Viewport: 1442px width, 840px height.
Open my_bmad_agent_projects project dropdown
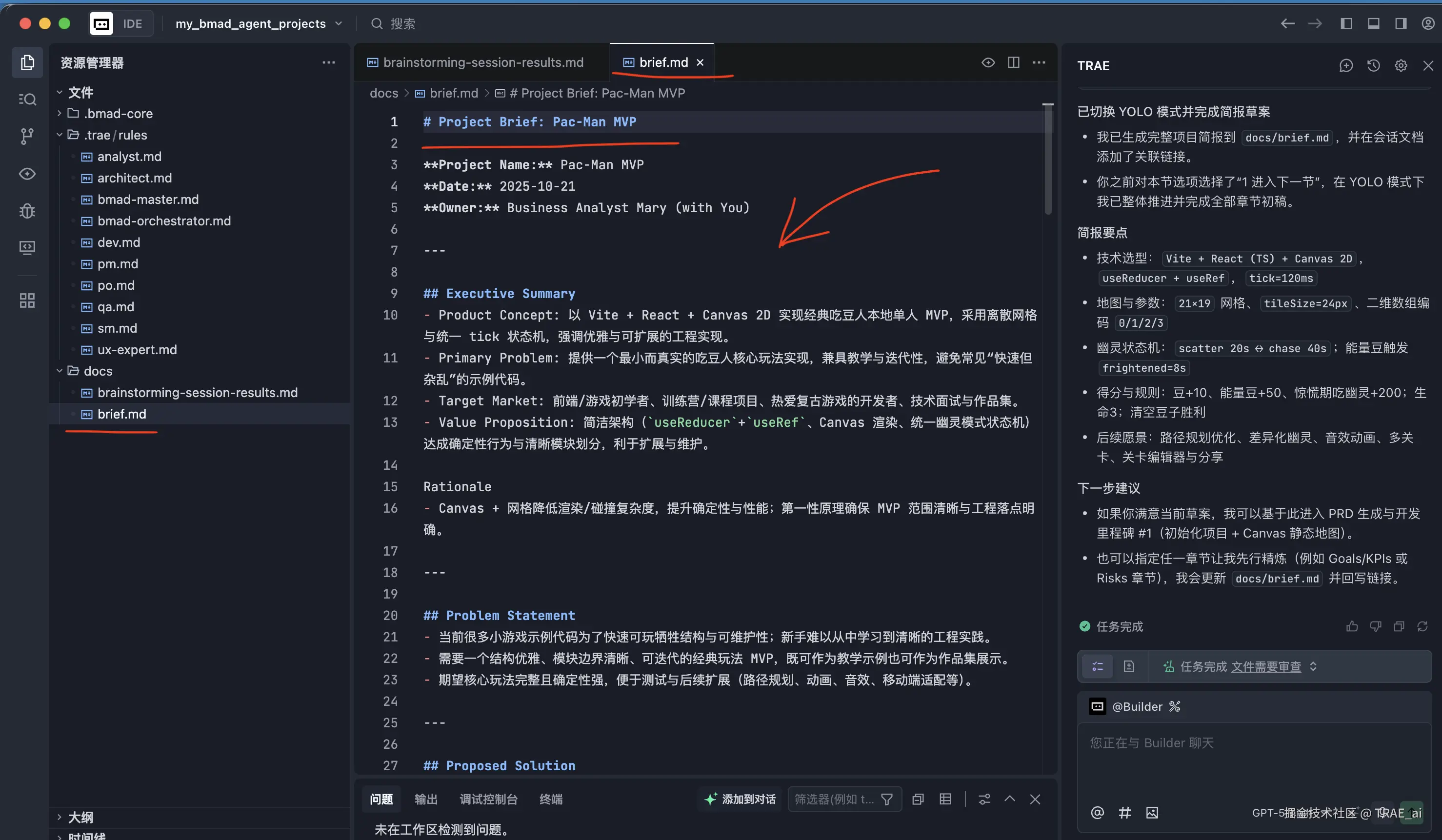(x=259, y=23)
